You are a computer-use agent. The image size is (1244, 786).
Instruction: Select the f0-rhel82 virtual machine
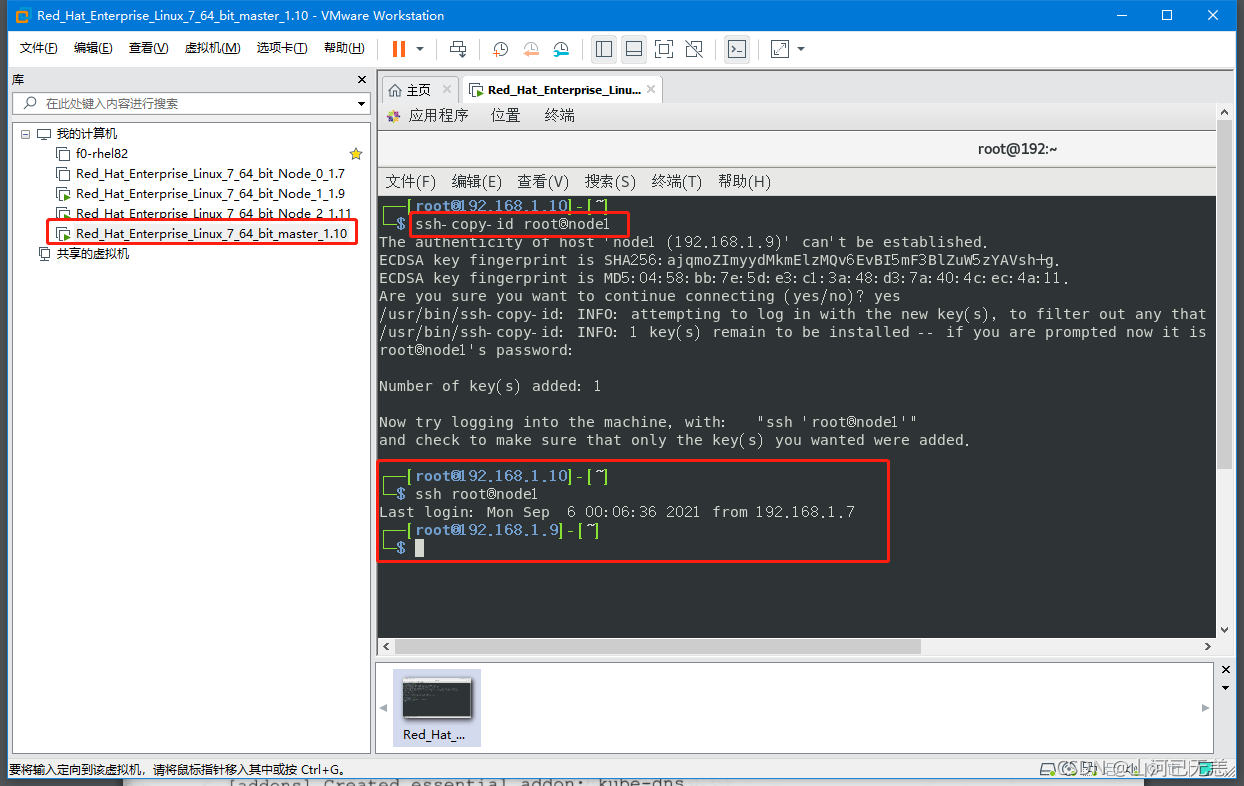[x=102, y=154]
